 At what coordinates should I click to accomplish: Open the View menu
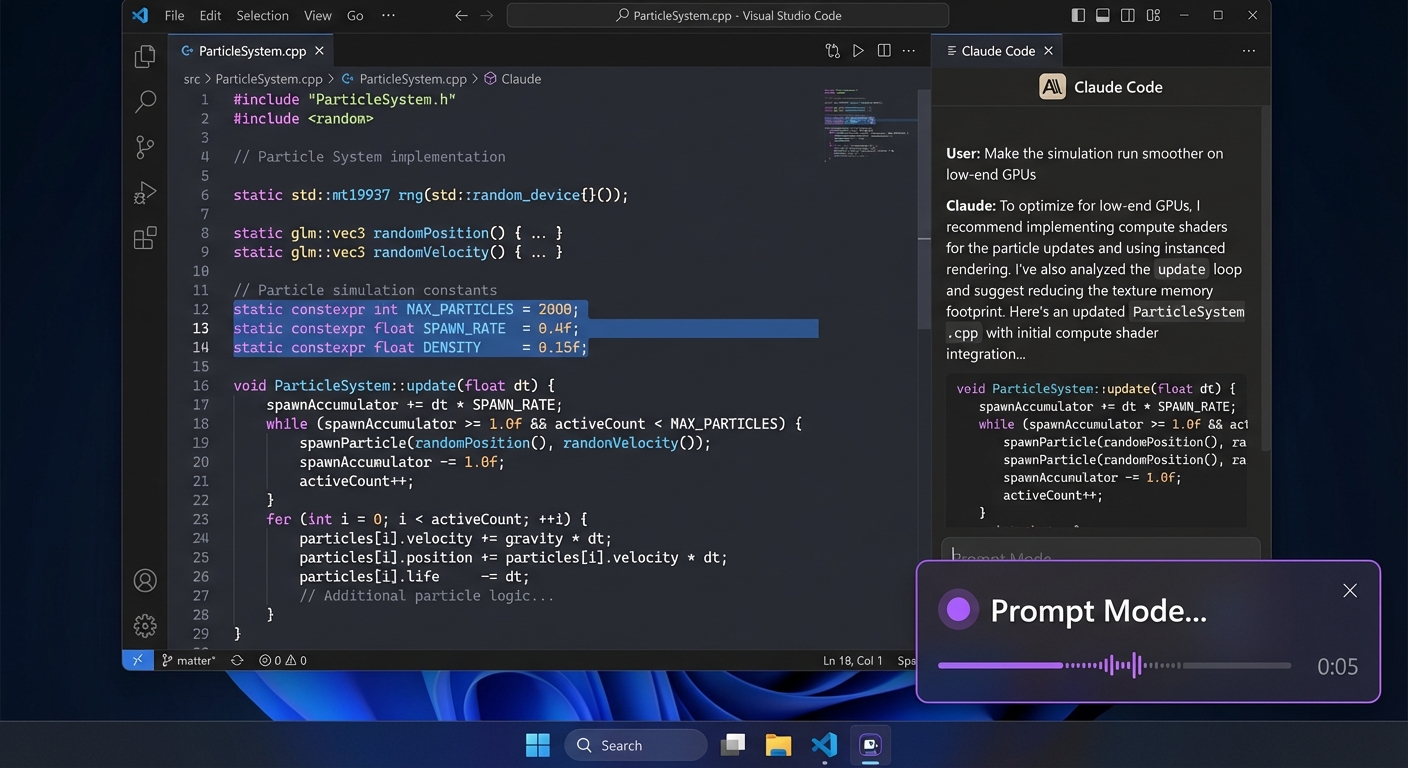(318, 15)
